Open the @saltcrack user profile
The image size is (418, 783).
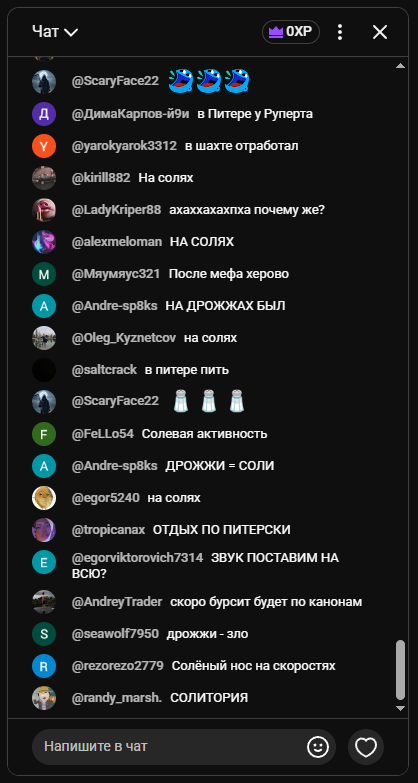point(104,370)
